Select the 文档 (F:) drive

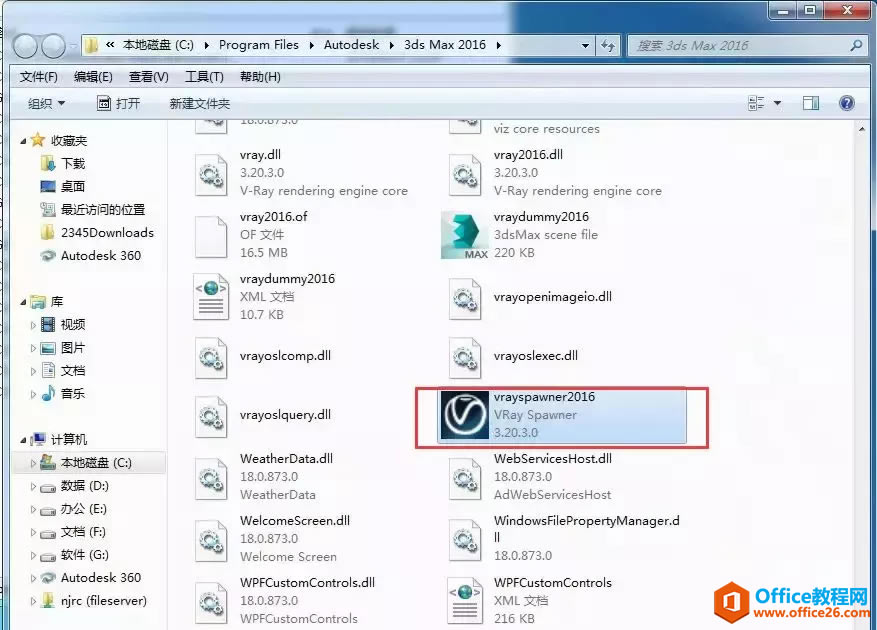point(83,532)
